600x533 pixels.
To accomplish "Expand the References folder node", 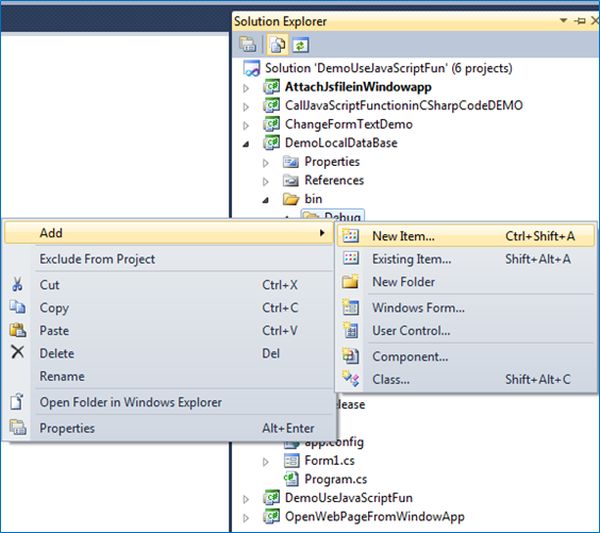I will pyautogui.click(x=266, y=181).
